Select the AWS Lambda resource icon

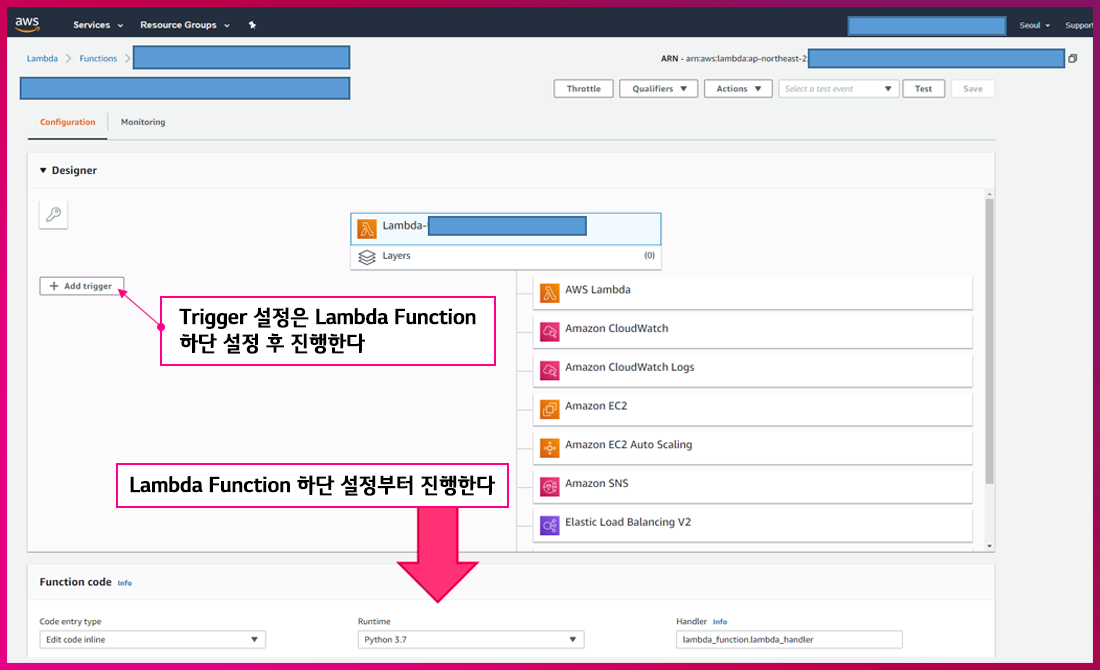549,292
